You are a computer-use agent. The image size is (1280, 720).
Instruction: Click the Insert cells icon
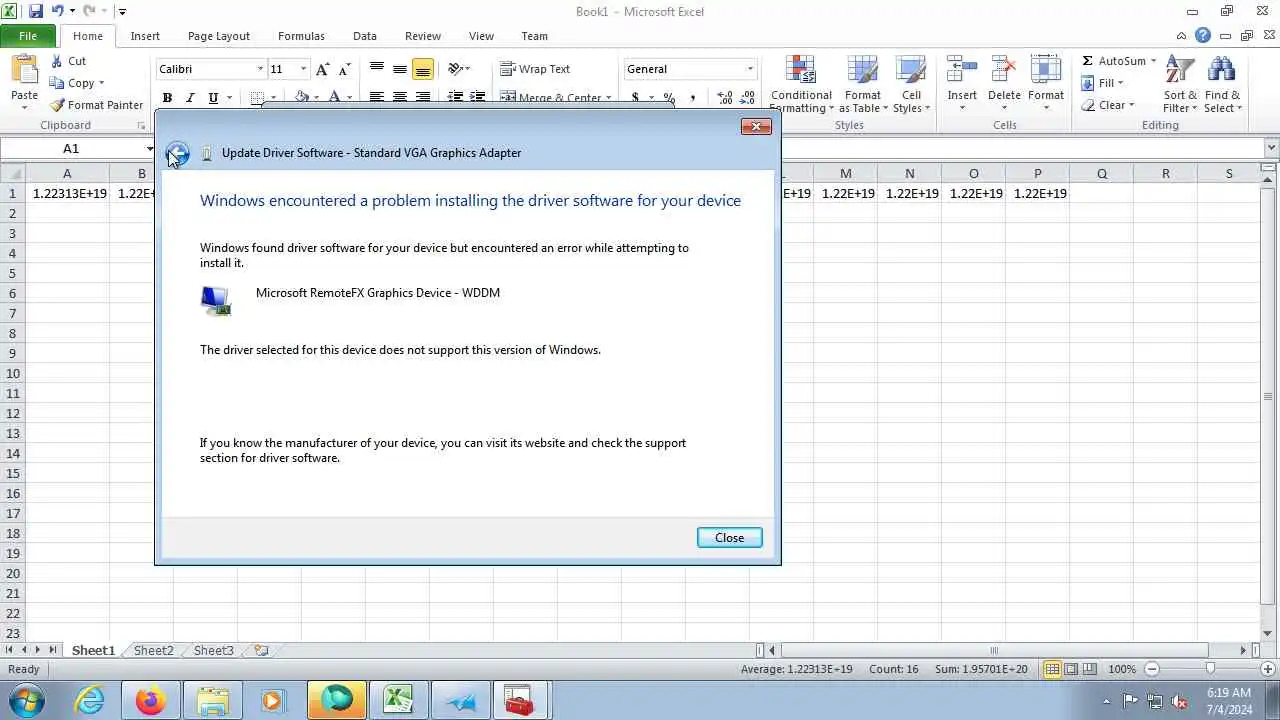click(x=962, y=69)
